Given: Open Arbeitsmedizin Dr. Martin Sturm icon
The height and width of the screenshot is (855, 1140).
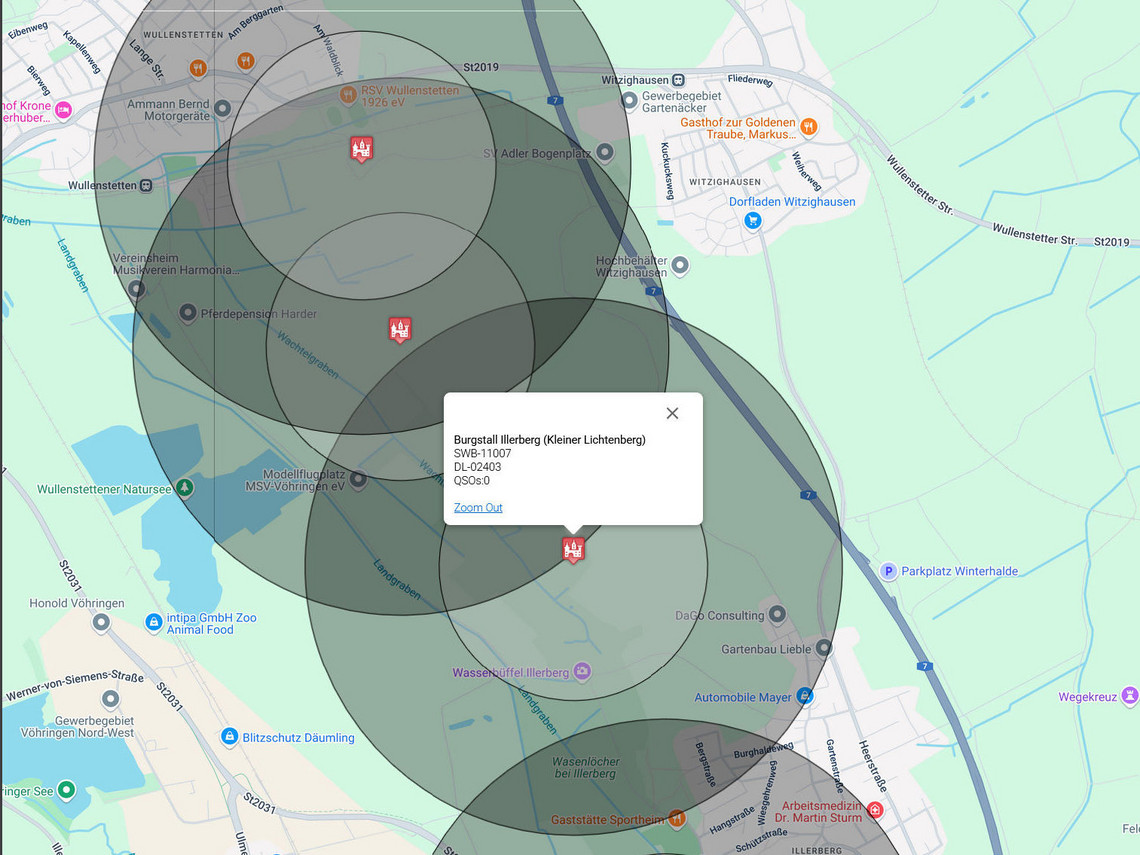Looking at the screenshot, I should (875, 810).
